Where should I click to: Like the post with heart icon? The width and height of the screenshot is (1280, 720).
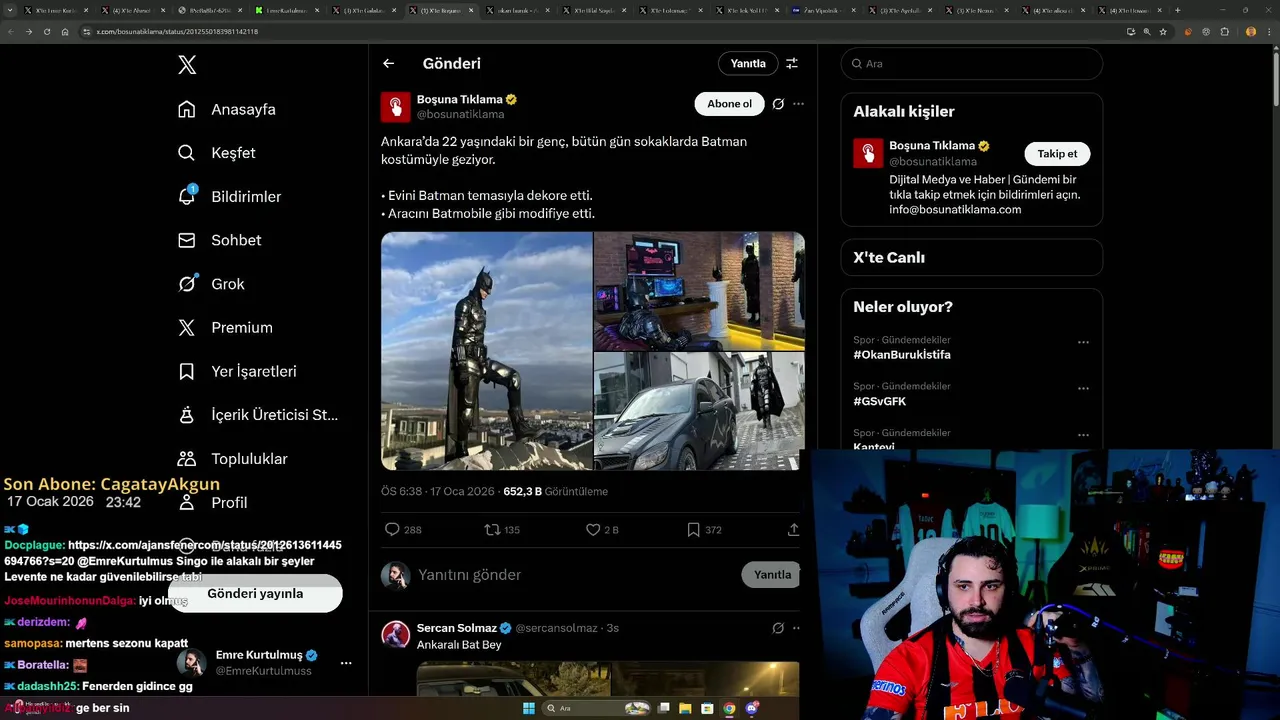593,530
